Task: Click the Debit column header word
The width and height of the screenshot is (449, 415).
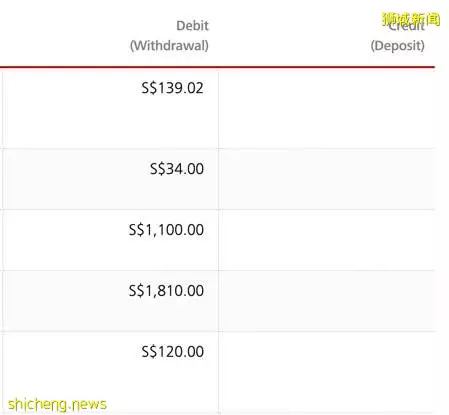Action: coord(192,26)
